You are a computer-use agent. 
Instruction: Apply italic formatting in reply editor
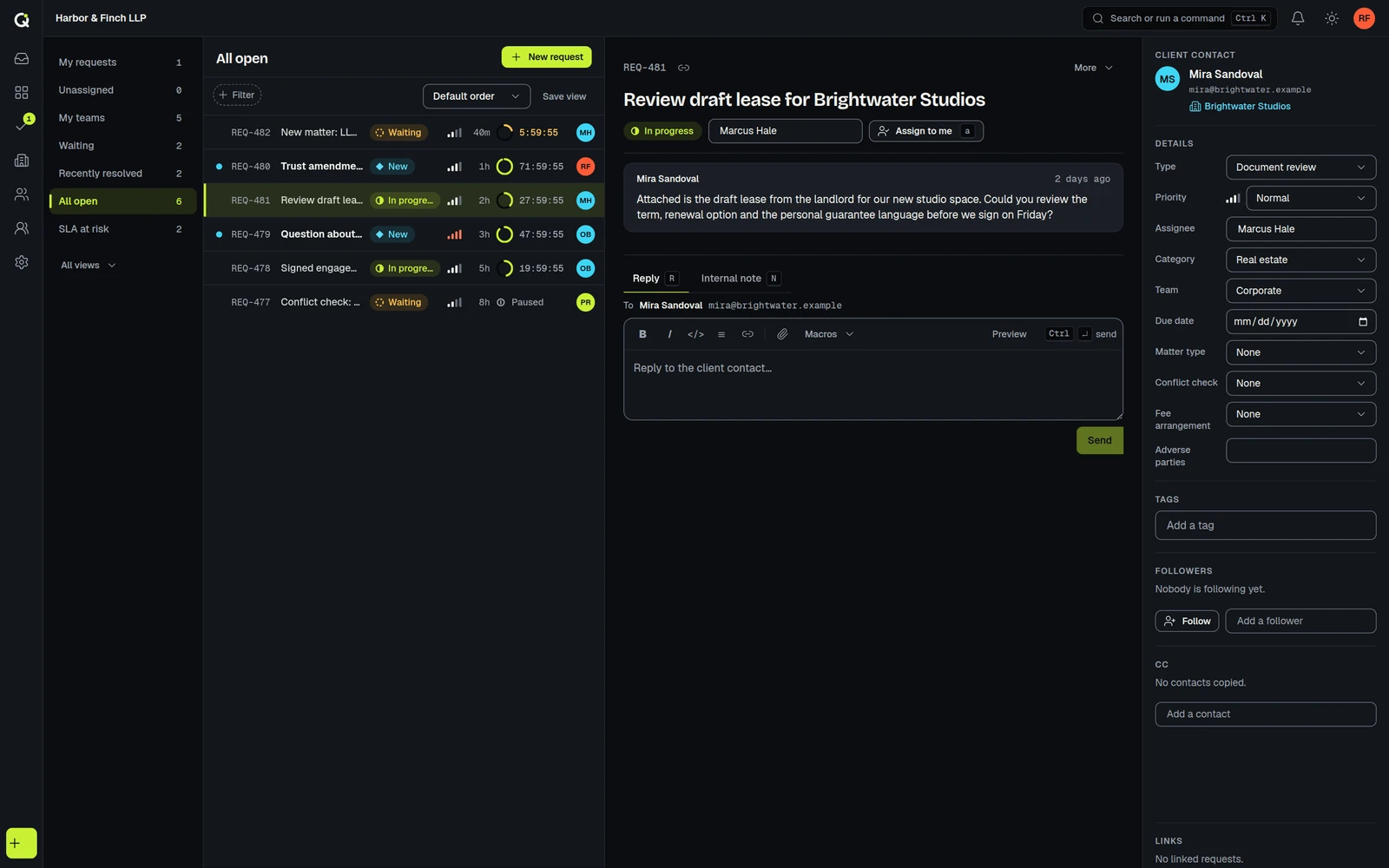[x=669, y=334]
